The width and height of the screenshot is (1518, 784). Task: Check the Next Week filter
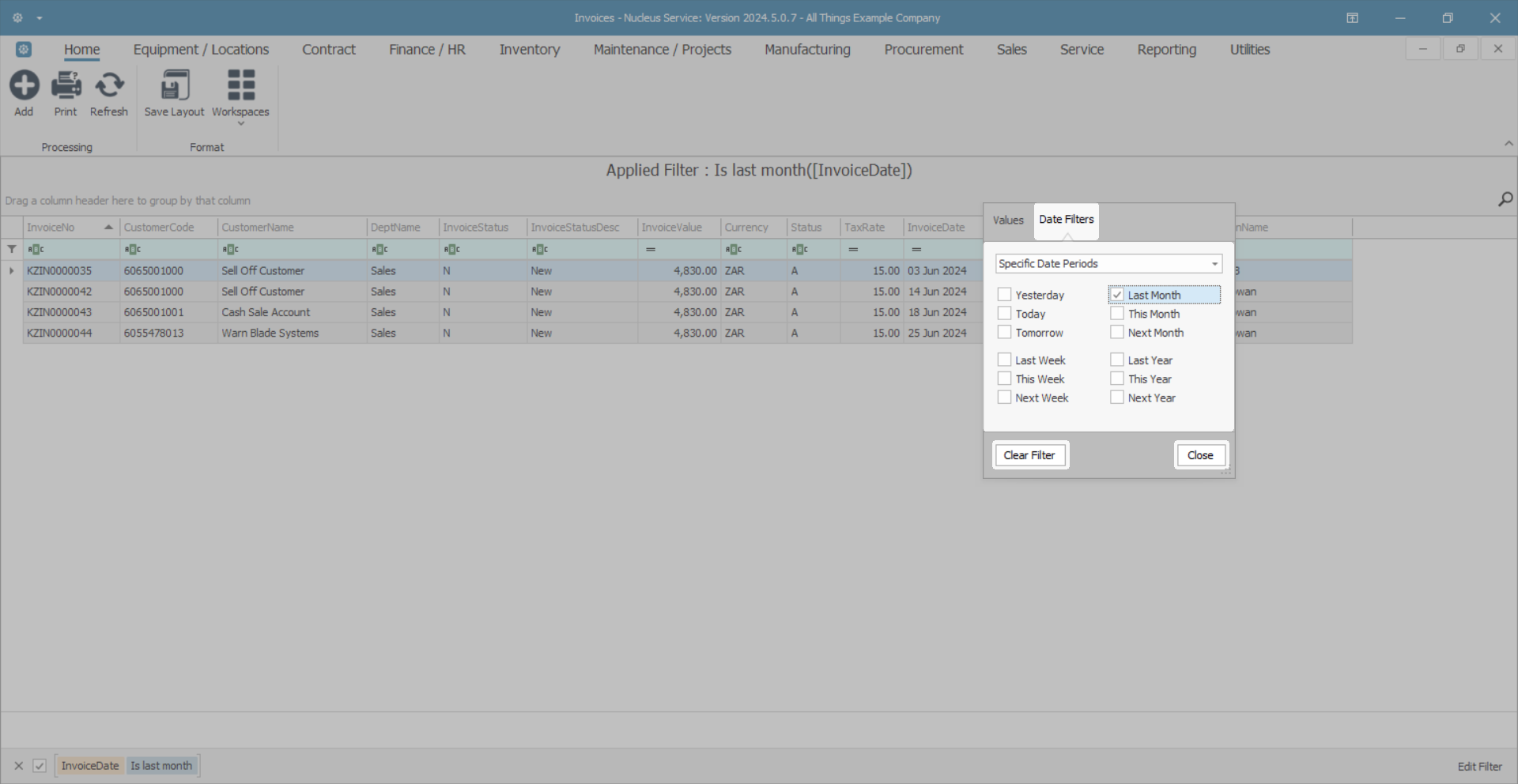pyautogui.click(x=1005, y=398)
